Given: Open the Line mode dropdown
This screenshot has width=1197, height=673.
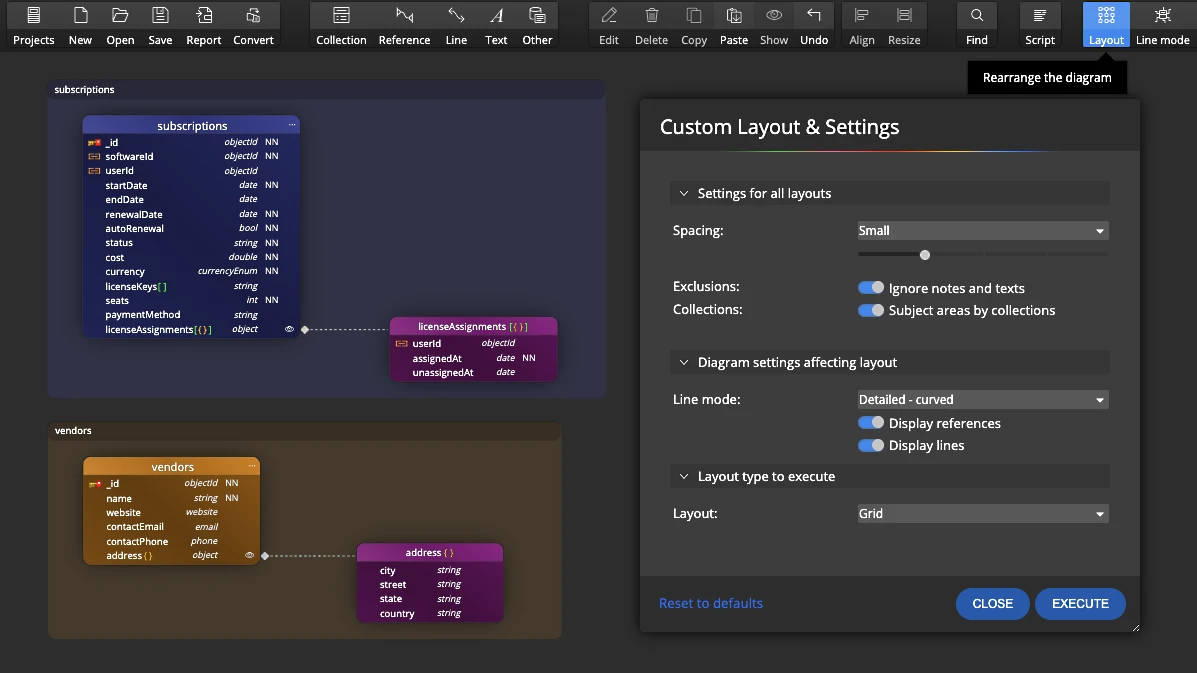Looking at the screenshot, I should click(982, 400).
